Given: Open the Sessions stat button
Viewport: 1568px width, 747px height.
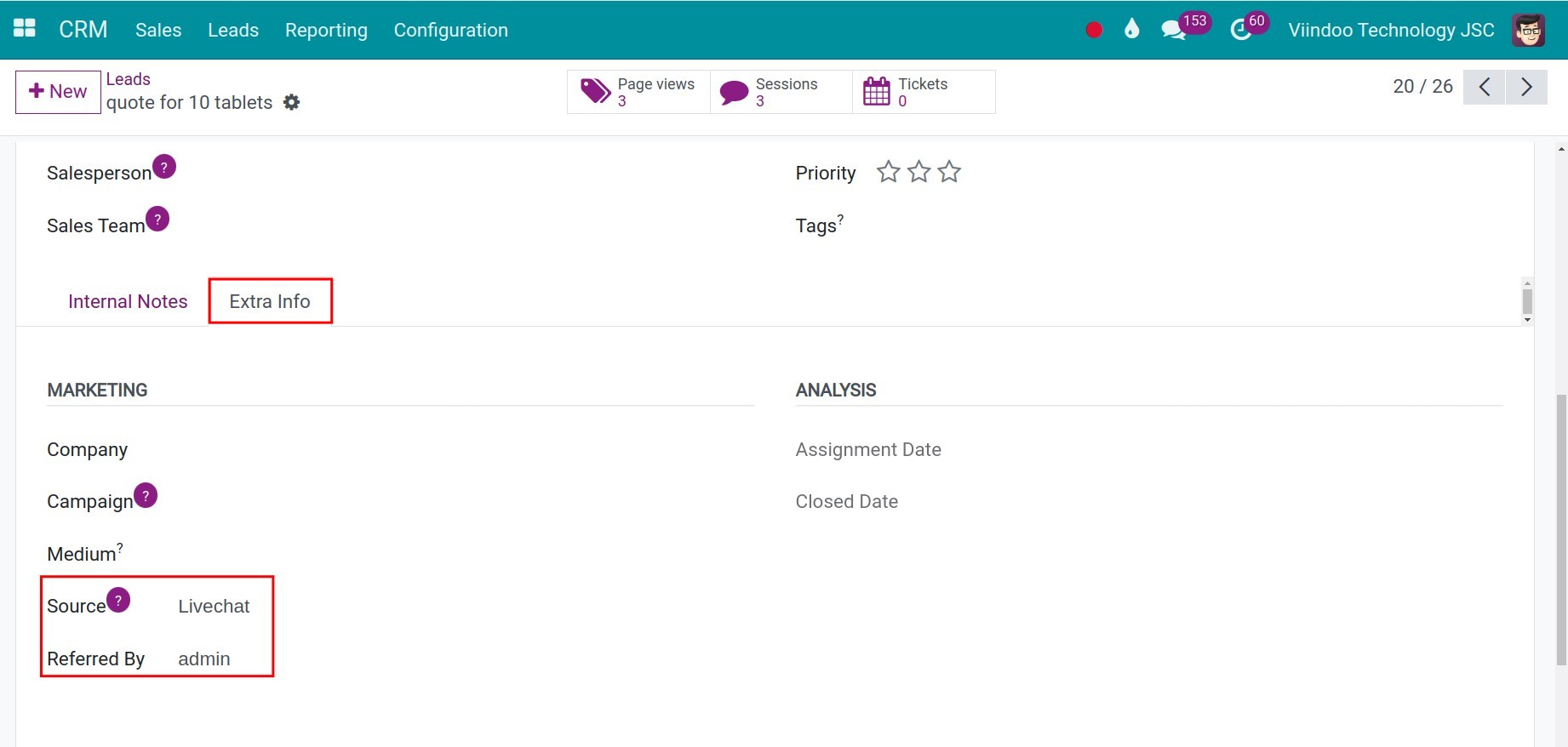Looking at the screenshot, I should (x=781, y=92).
